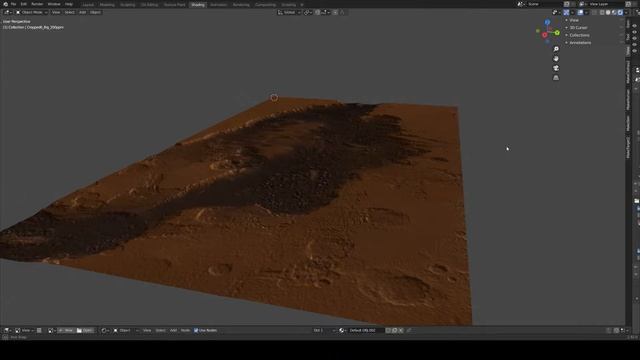The width and height of the screenshot is (640, 360).
Task: Switch to solid viewport shading
Action: [608, 12]
